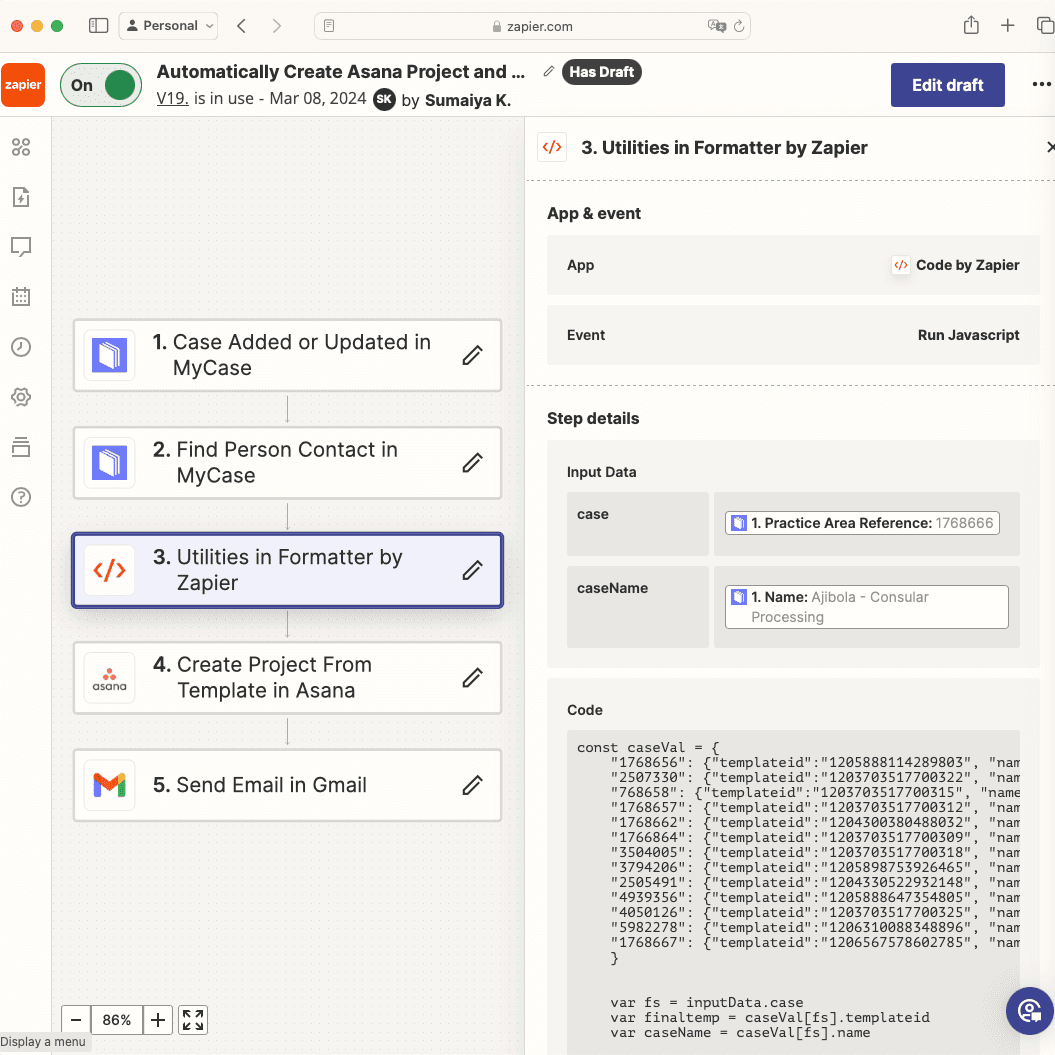Image resolution: width=1055 pixels, height=1055 pixels.
Task: Click the caseName input data field
Action: [x=866, y=607]
